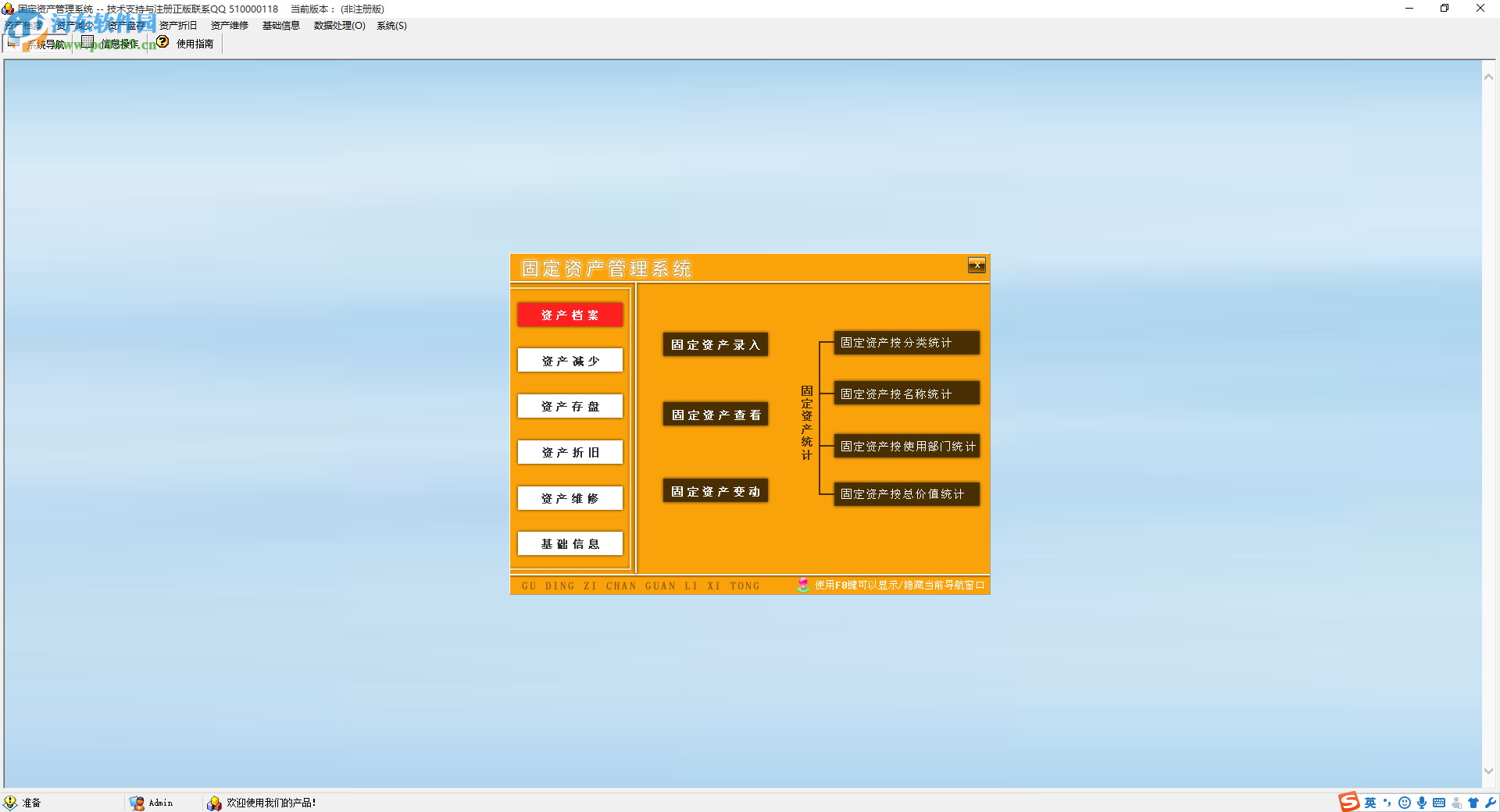Open 固定资产查看 view
Screen dimensions: 1500x812
[716, 415]
